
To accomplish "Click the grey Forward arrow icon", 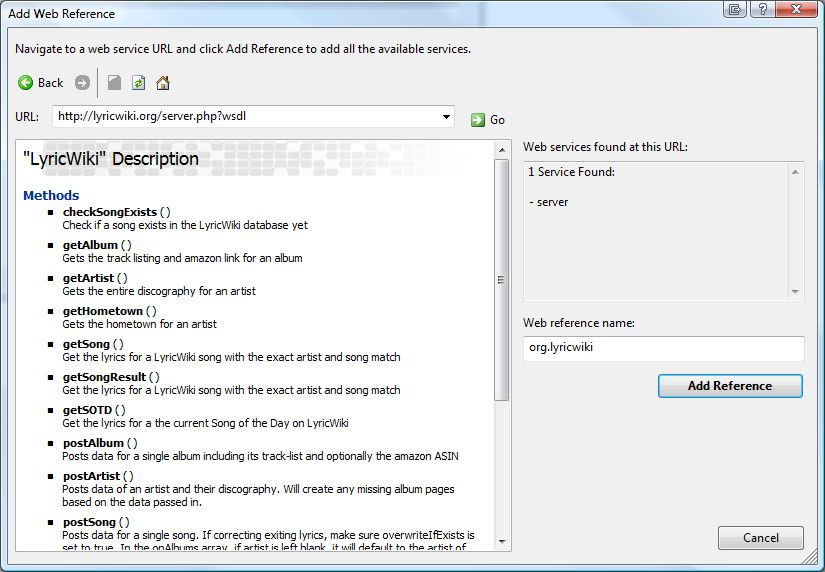I will (x=82, y=83).
